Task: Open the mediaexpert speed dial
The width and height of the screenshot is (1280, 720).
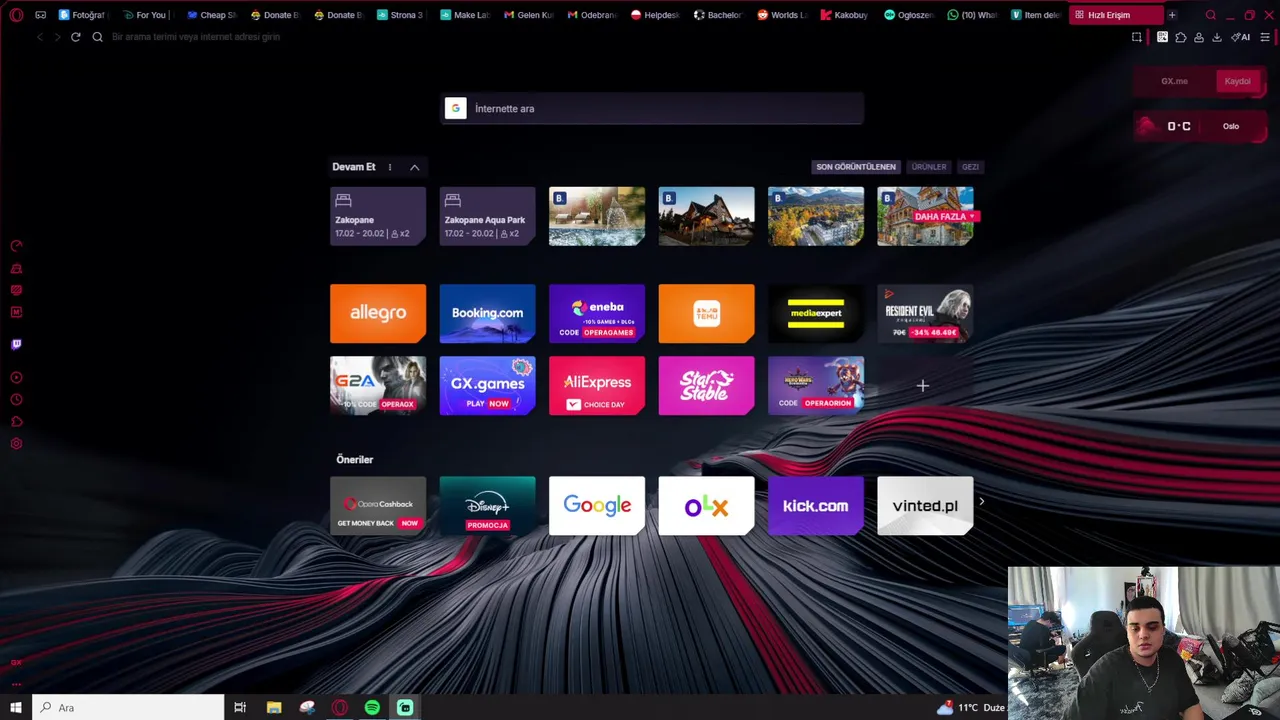Action: point(816,313)
